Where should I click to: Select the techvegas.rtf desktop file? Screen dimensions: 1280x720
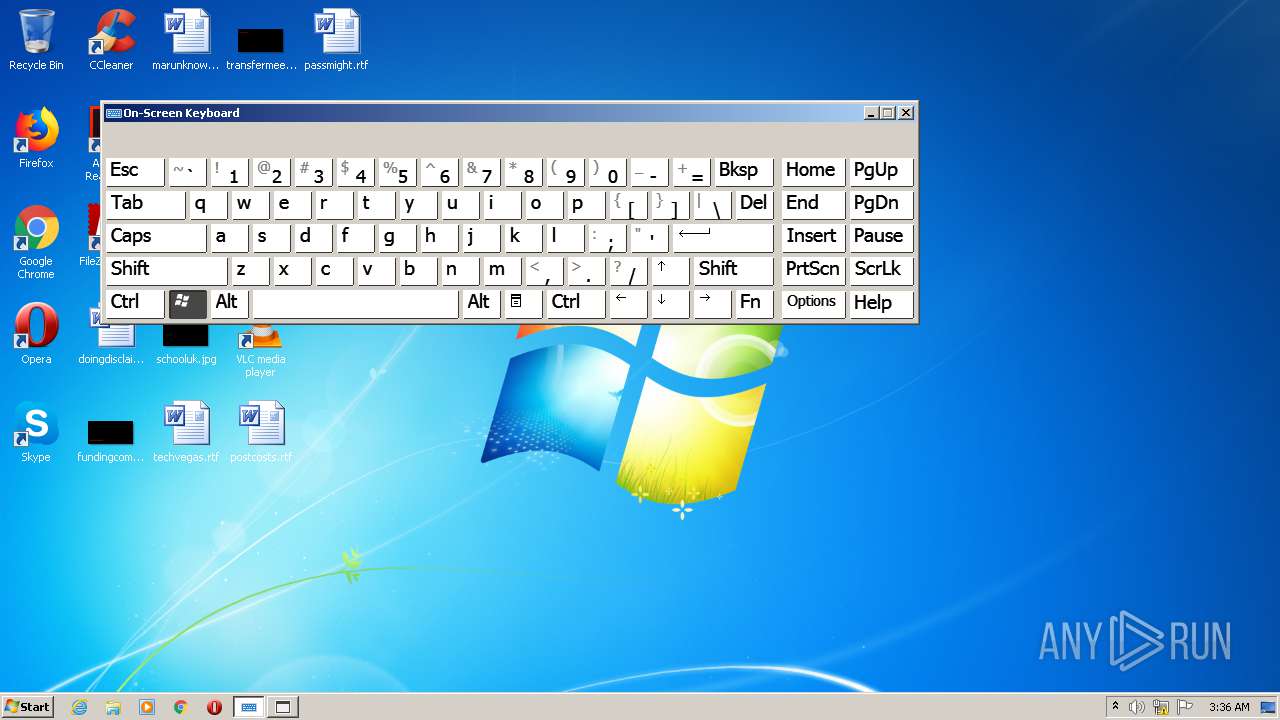tap(186, 432)
